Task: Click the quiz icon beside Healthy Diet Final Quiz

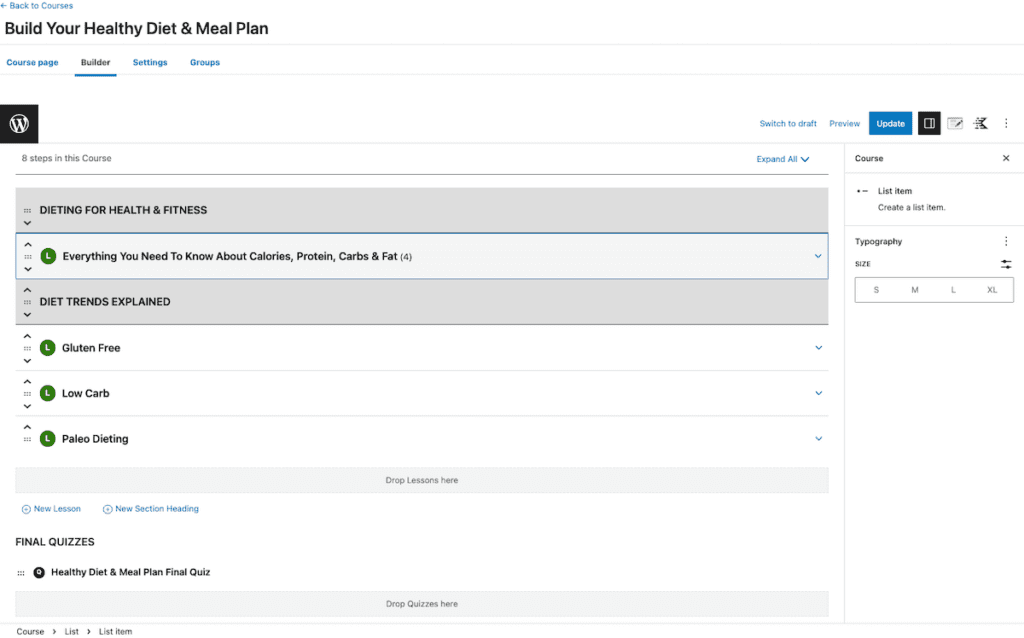Action: pos(40,573)
